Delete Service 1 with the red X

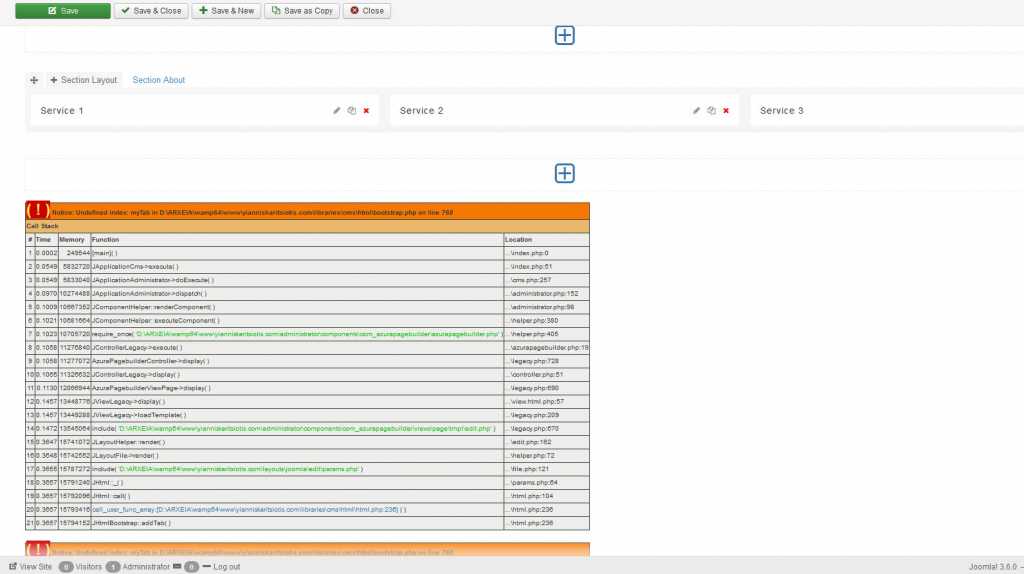[x=366, y=111]
